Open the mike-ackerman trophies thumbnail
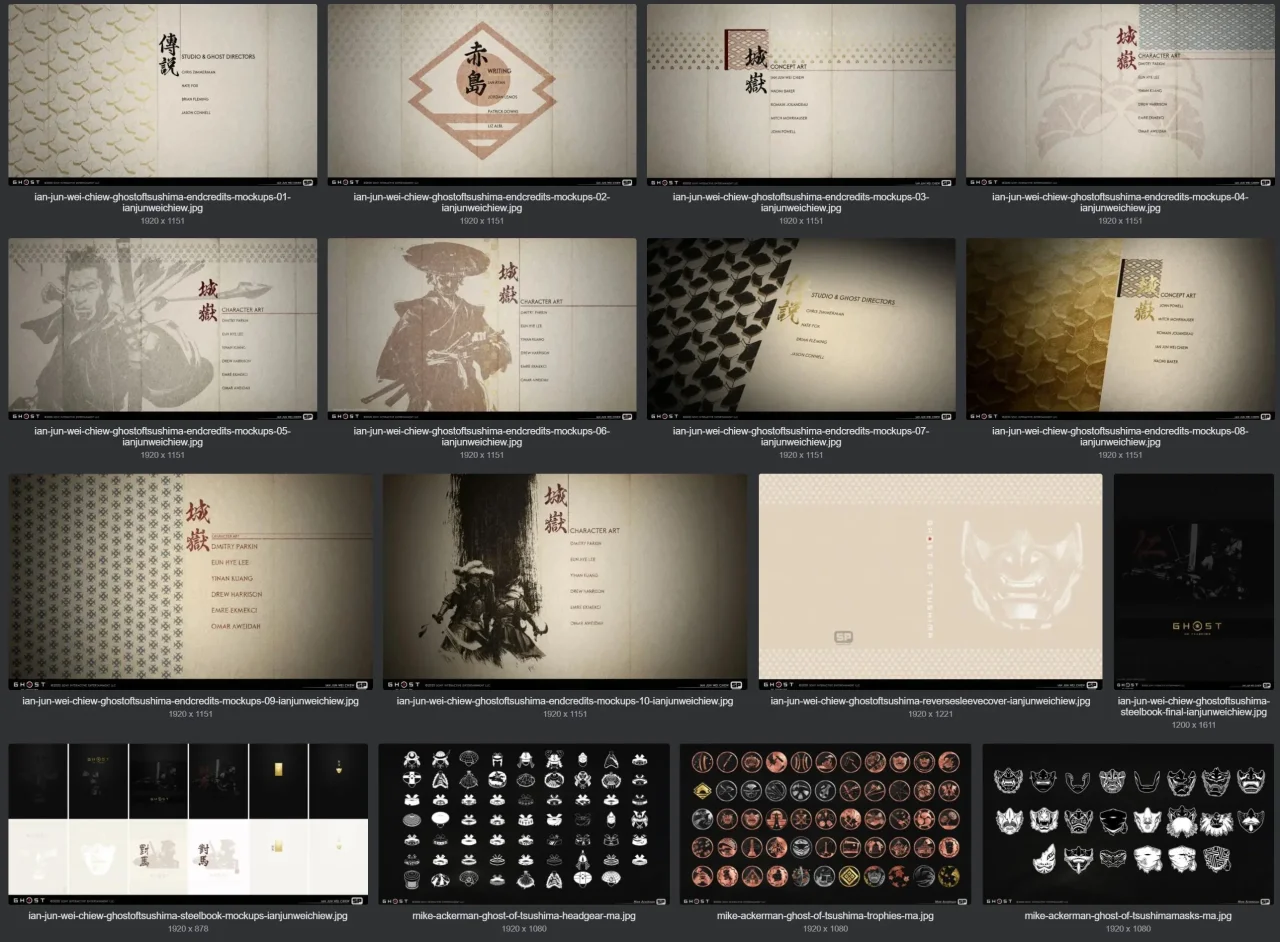The height and width of the screenshot is (942, 1280). 825,825
